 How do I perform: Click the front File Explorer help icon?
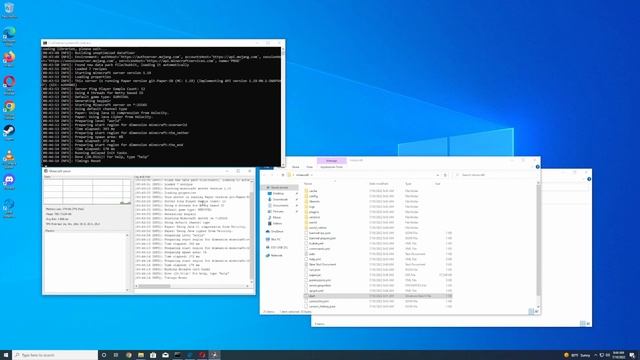(x=538, y=167)
